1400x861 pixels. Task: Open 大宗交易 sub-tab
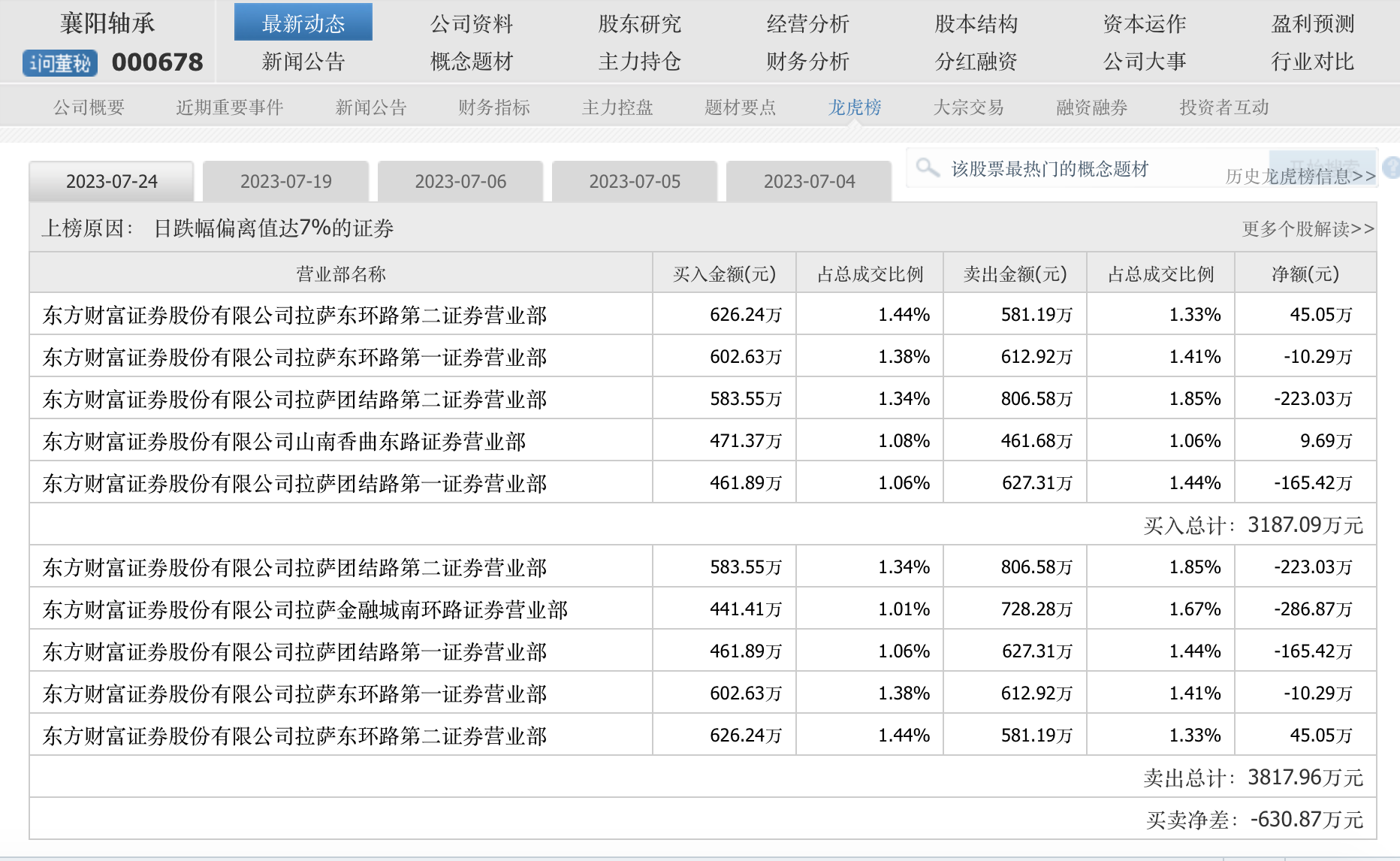click(969, 107)
